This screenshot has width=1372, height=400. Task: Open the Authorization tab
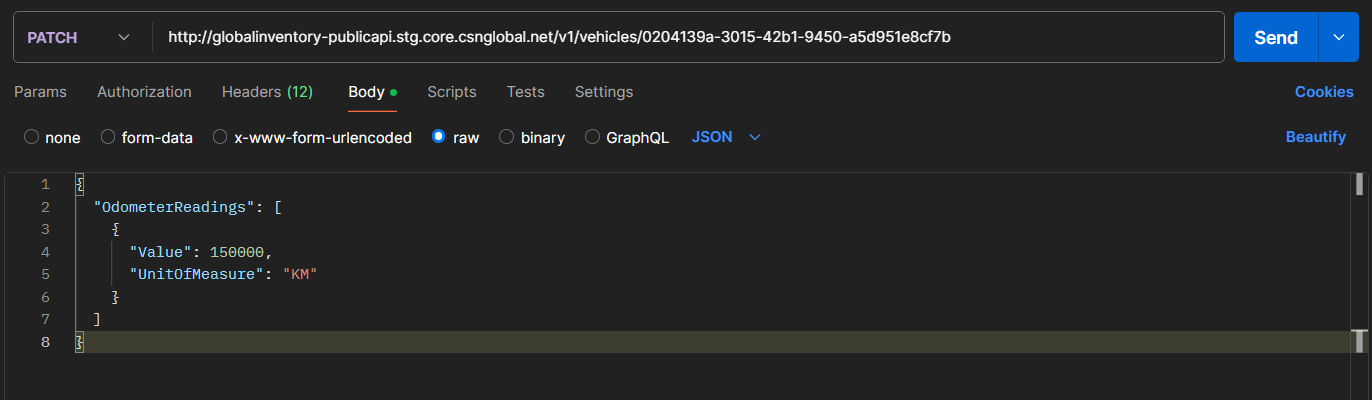coord(144,92)
